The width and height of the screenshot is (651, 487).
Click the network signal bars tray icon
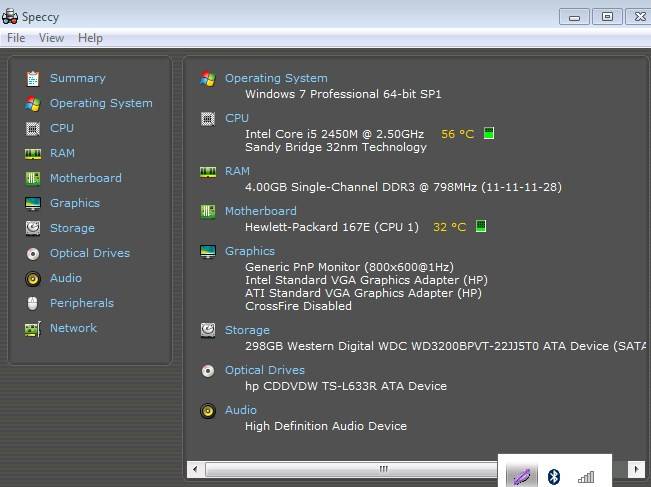586,477
